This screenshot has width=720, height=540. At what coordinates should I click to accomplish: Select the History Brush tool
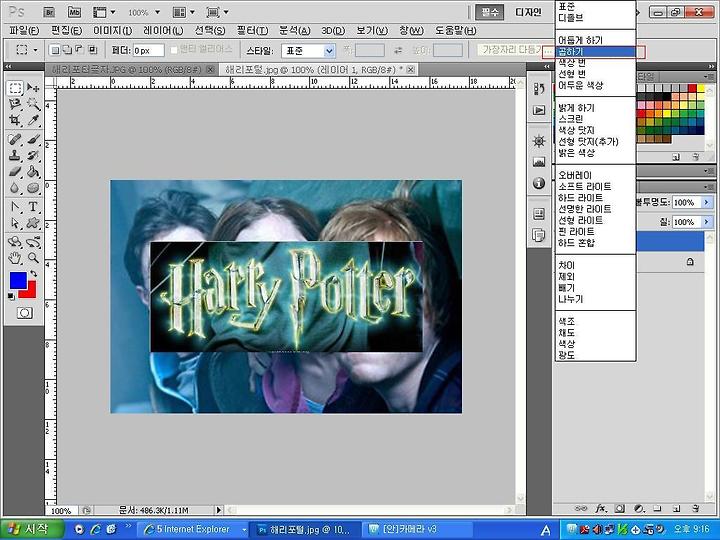tap(33, 155)
